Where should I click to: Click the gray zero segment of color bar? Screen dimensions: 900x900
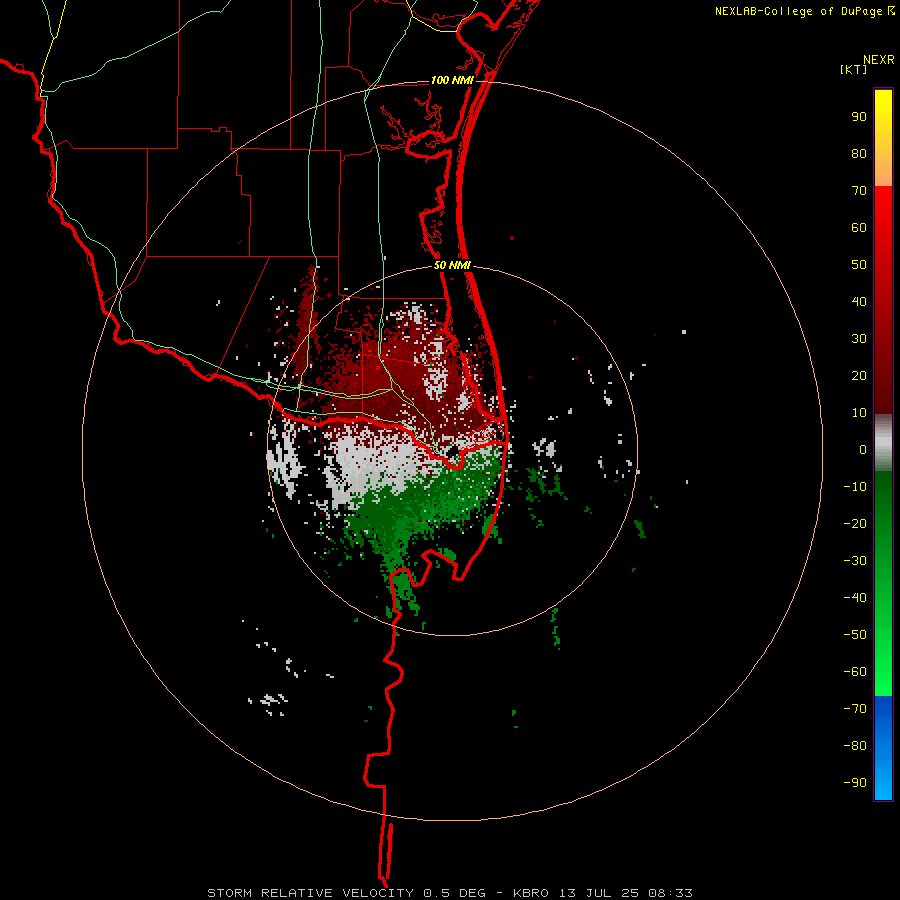883,443
